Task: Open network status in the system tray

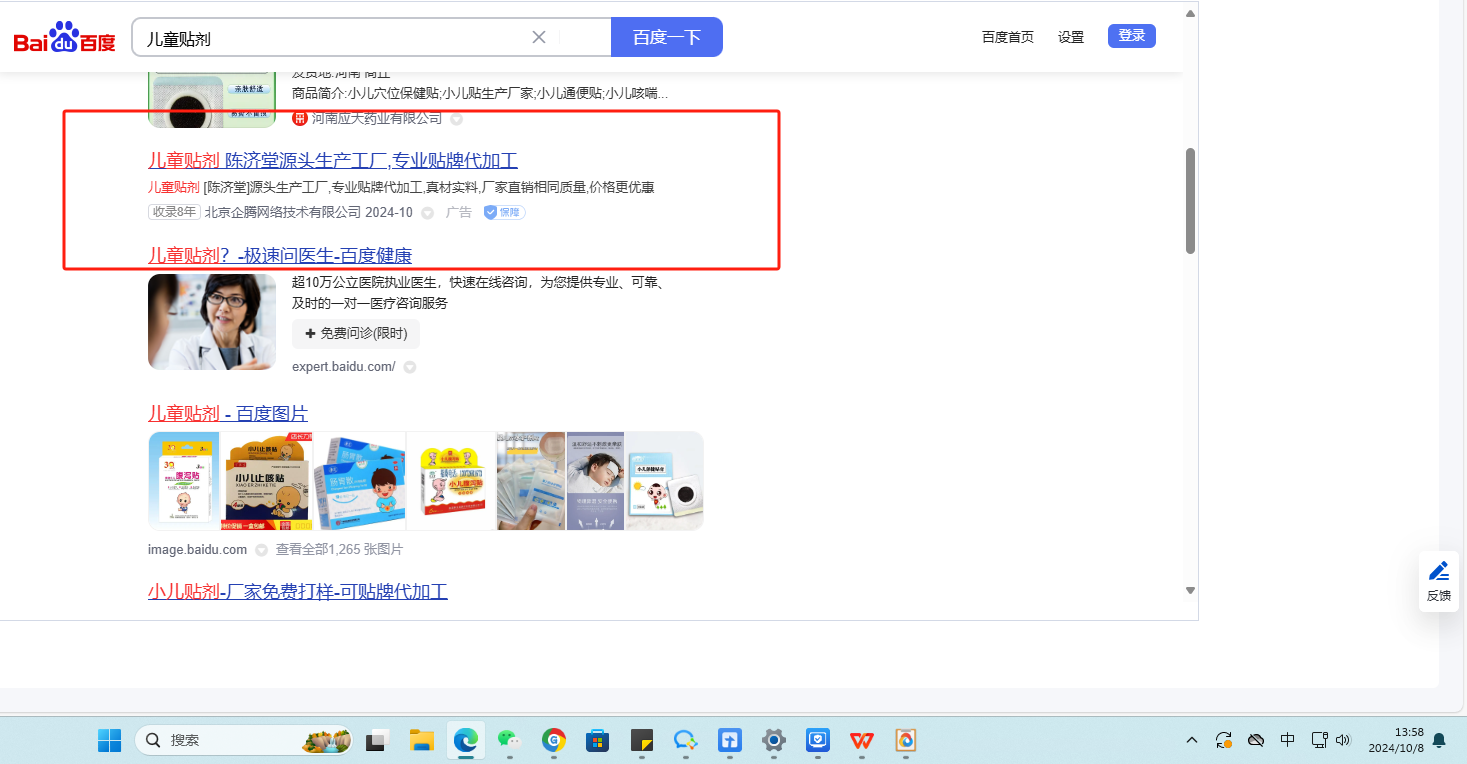Action: point(1319,741)
